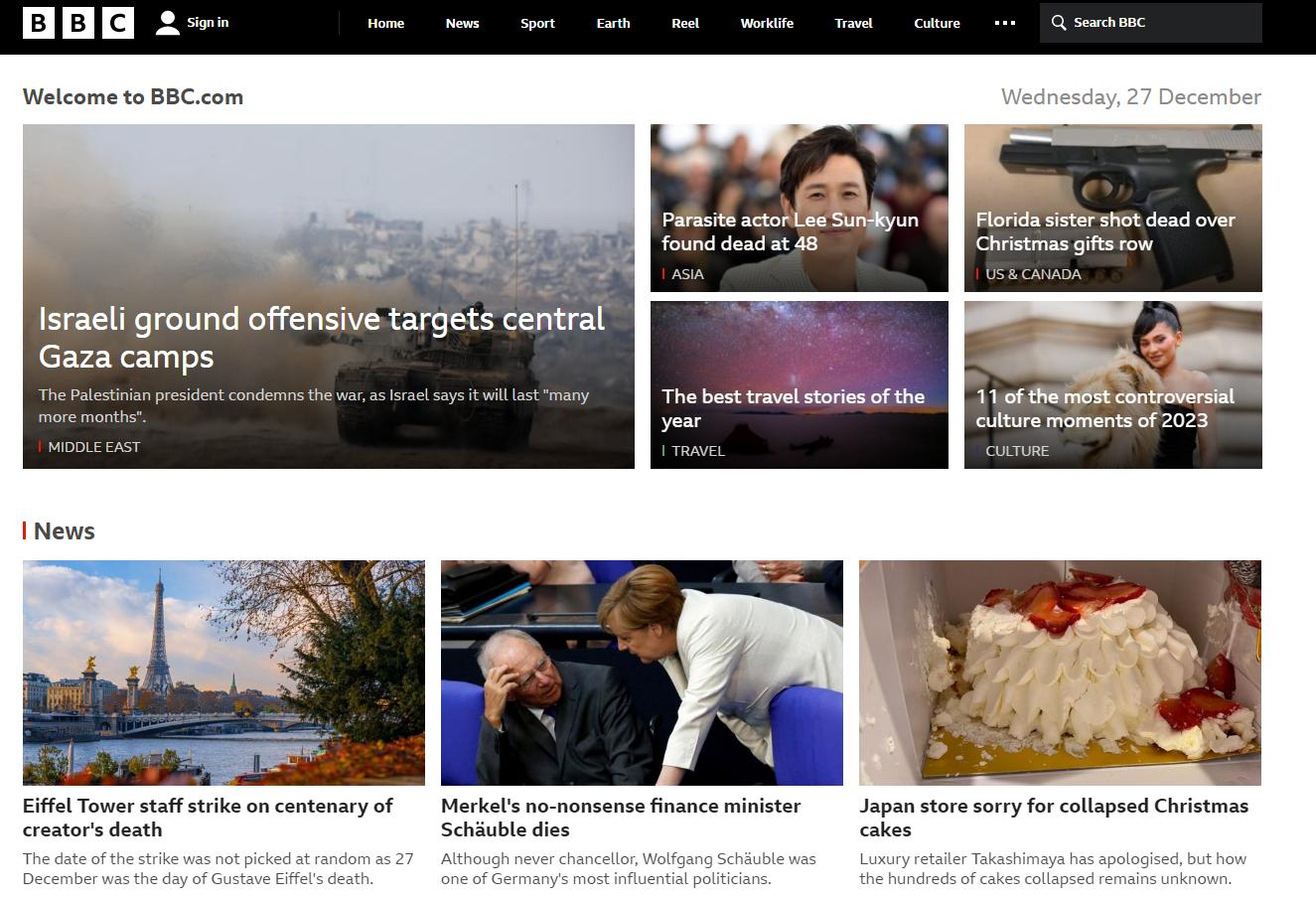Open the Israeli ground offensive headline

322,338
